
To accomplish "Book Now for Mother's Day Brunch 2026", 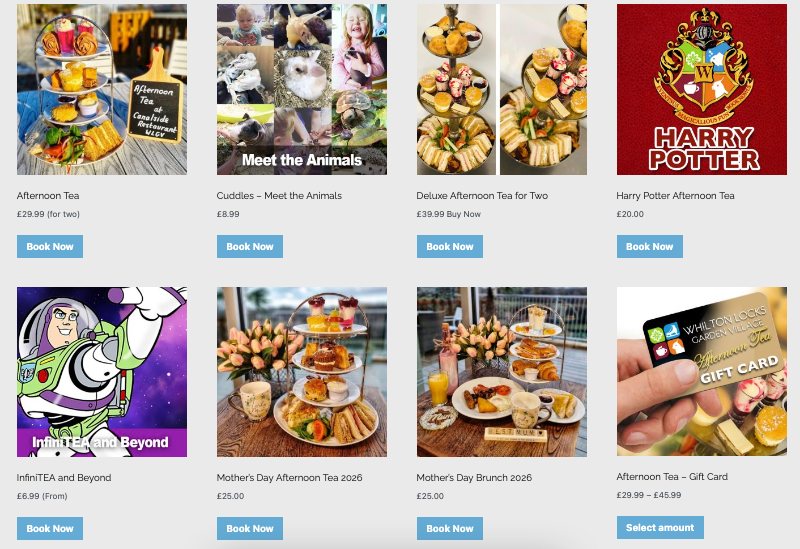I will click(x=450, y=529).
